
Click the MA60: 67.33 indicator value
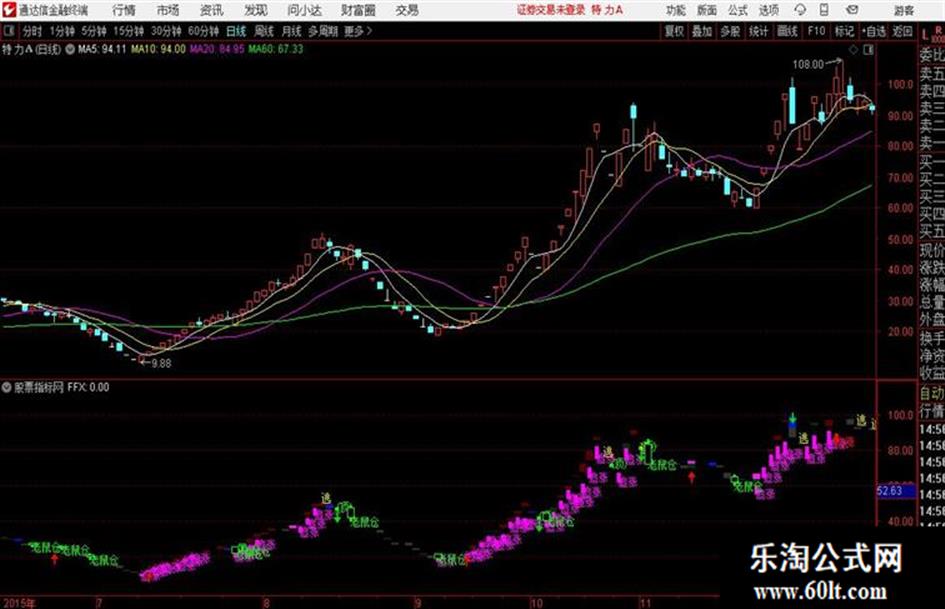pyautogui.click(x=275, y=49)
